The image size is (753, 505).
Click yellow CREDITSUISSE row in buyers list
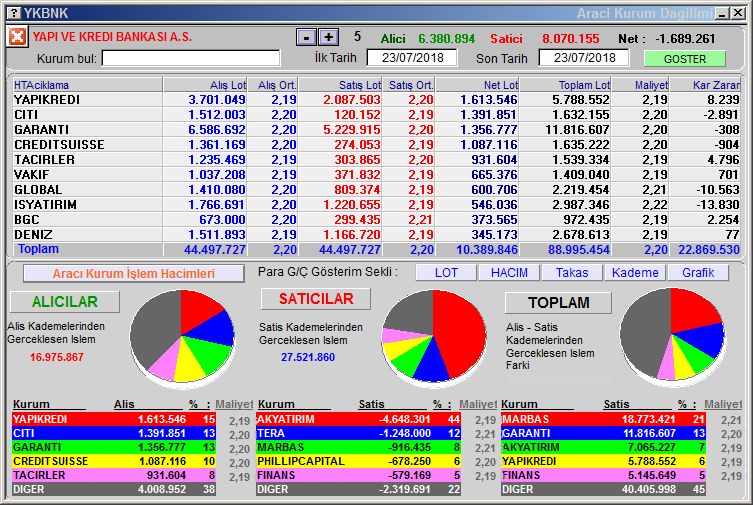tap(114, 461)
